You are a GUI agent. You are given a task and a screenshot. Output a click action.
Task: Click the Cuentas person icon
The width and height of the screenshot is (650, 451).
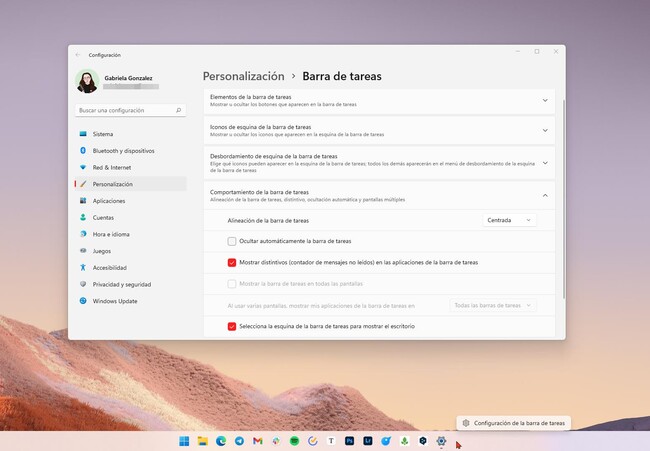(x=83, y=217)
